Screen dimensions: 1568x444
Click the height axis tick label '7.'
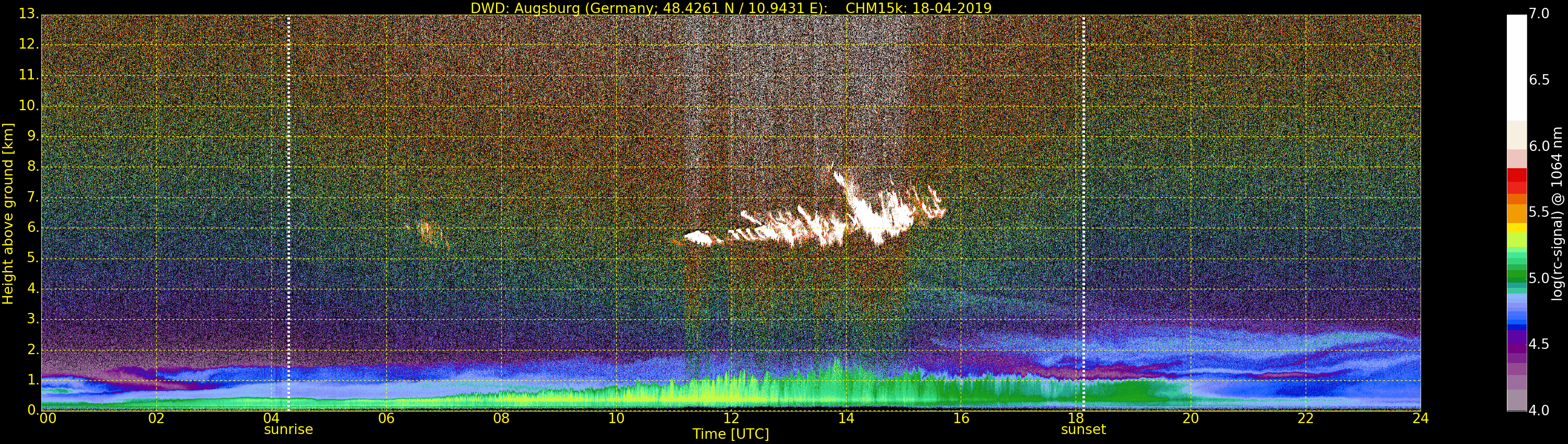point(32,197)
